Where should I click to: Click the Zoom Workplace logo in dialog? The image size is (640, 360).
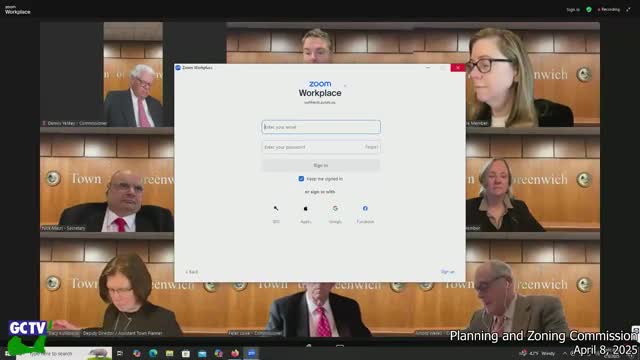point(320,89)
